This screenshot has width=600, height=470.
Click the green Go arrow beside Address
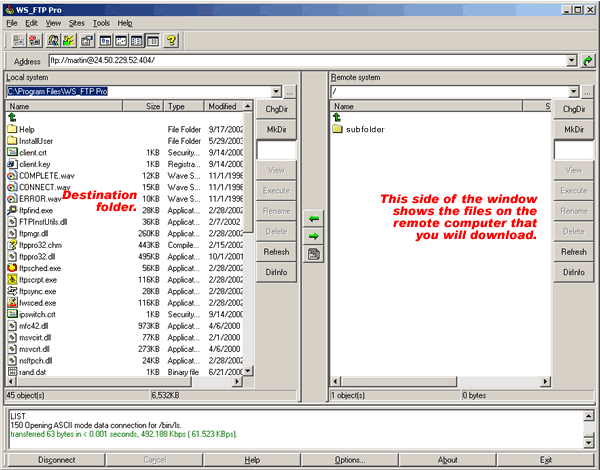(587, 60)
